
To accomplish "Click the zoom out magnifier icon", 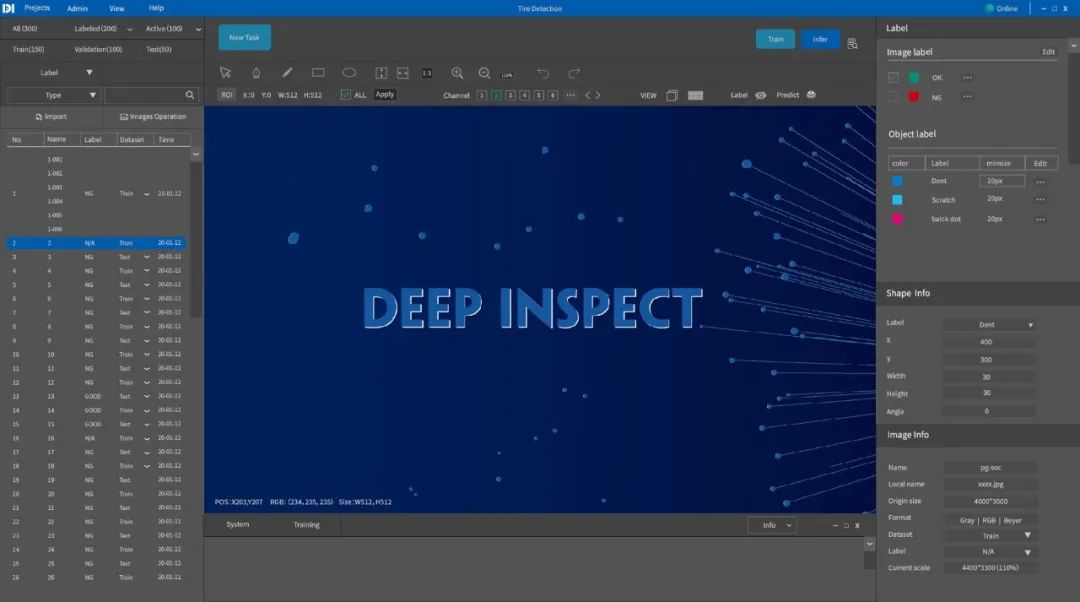I will point(484,73).
